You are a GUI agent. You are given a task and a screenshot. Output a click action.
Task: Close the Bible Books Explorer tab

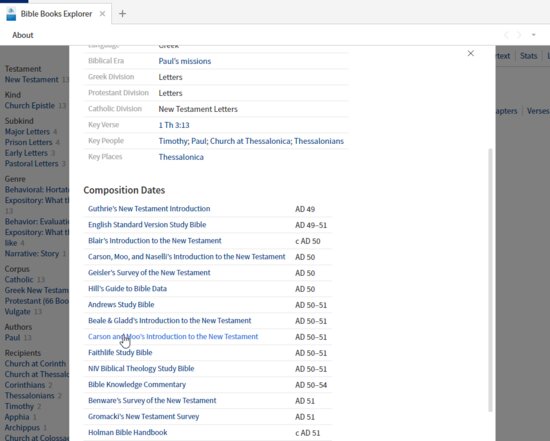tap(102, 14)
